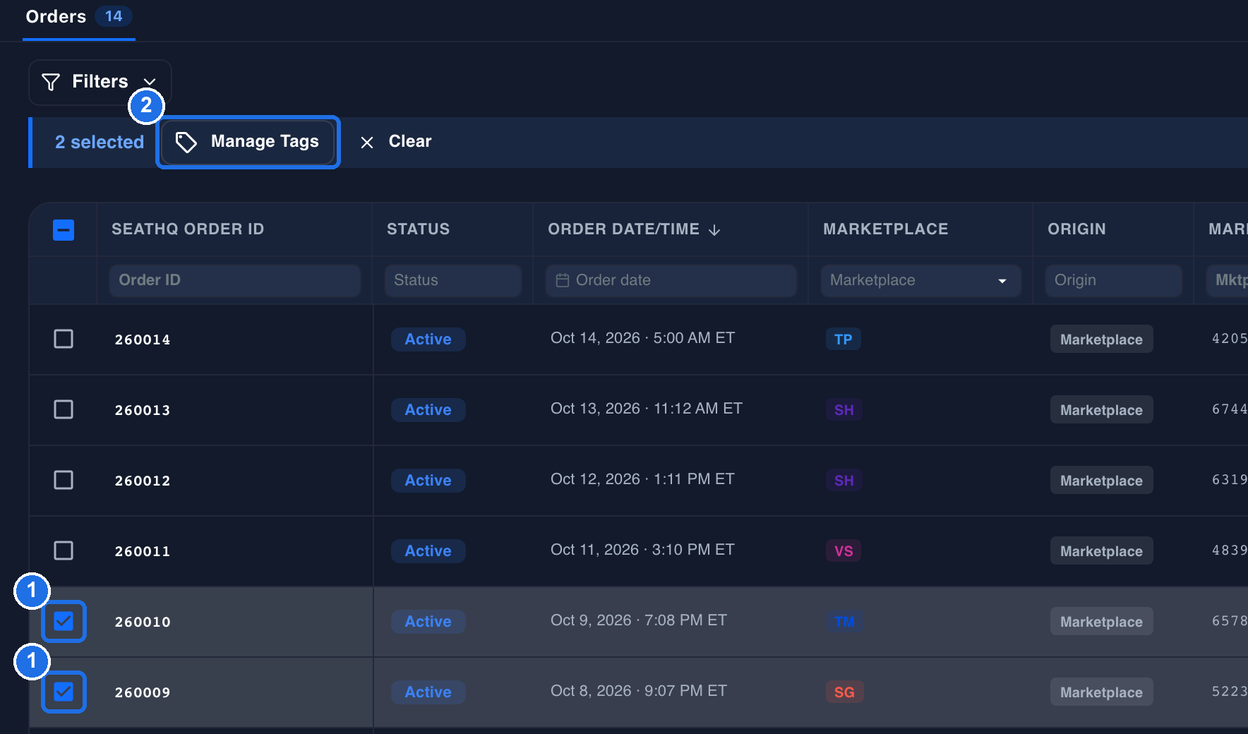This screenshot has height=734, width=1248.
Task: Click Marketplace origin tag for order 260009
Action: pyautogui.click(x=1101, y=692)
